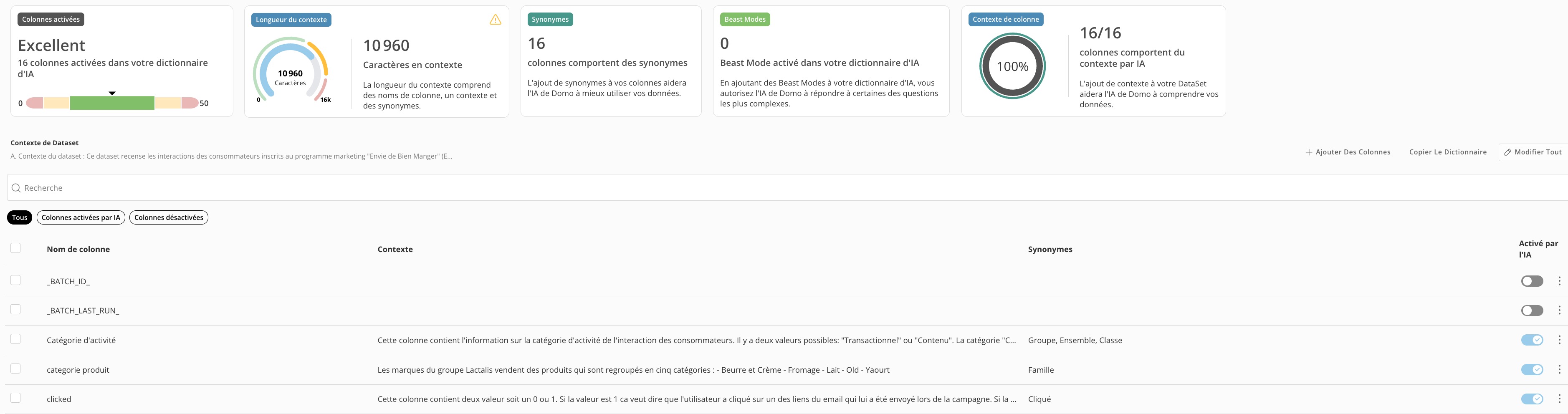Screen dimensions: 1568x414
Task: Show Colonnes désactivées filter
Action: coord(169,217)
